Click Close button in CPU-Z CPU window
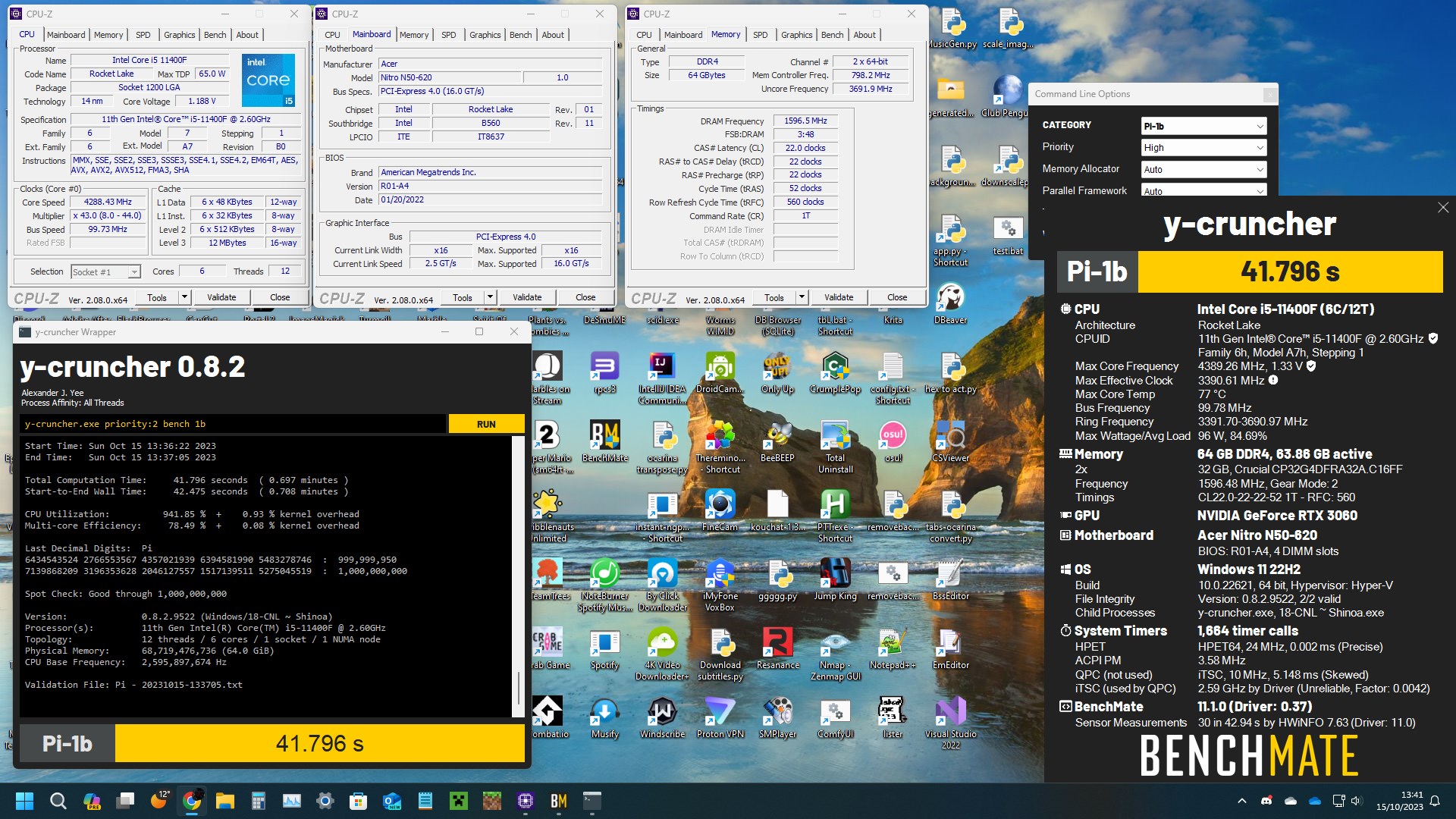 280,297
